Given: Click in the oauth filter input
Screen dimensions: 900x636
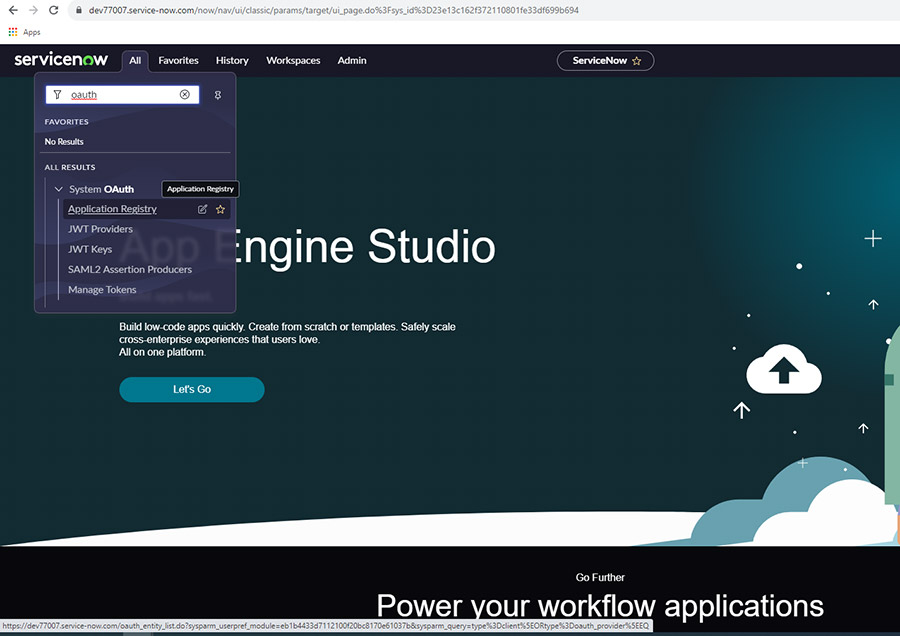Looking at the screenshot, I should [x=123, y=95].
